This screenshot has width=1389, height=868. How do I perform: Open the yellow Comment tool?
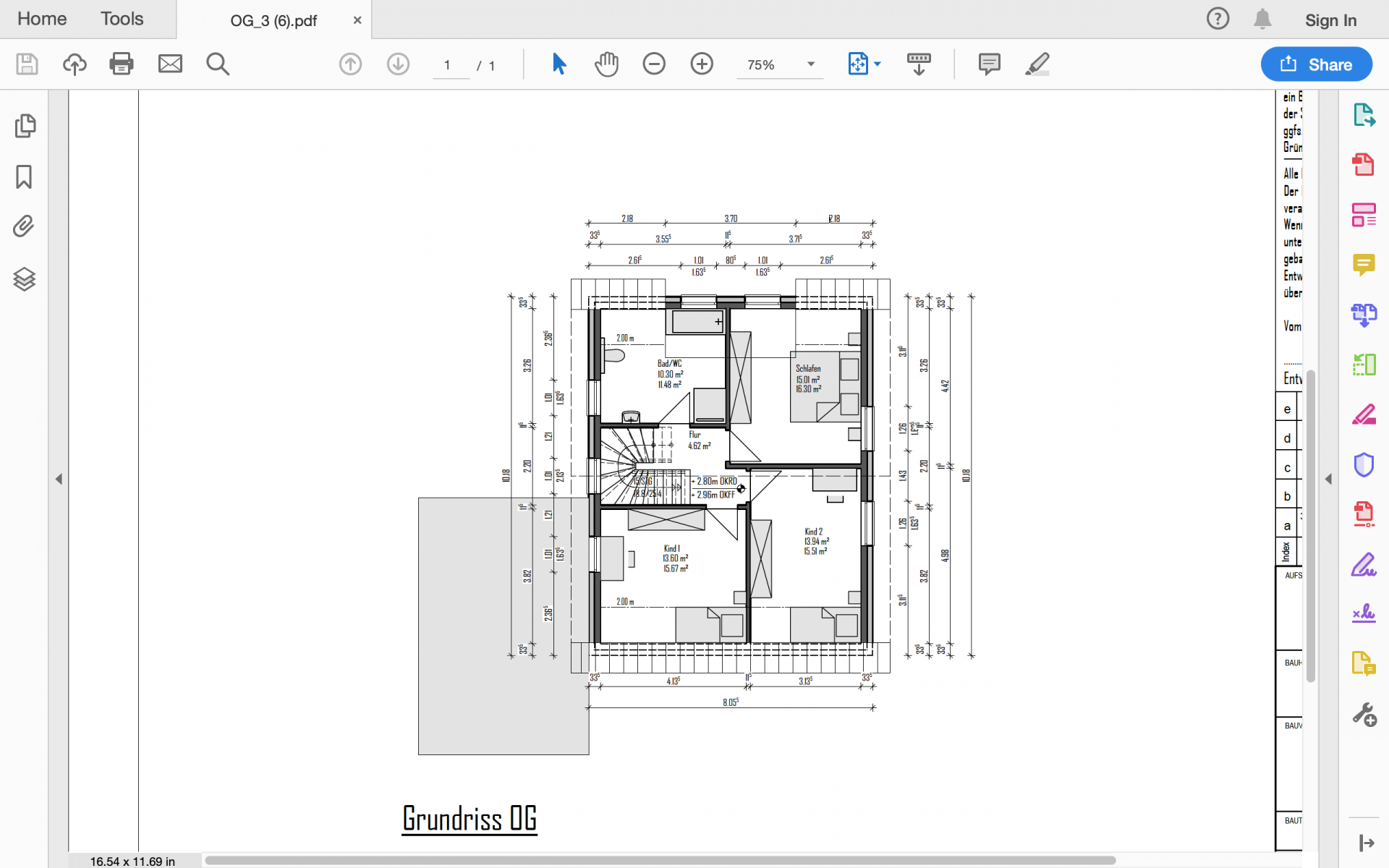click(1364, 265)
